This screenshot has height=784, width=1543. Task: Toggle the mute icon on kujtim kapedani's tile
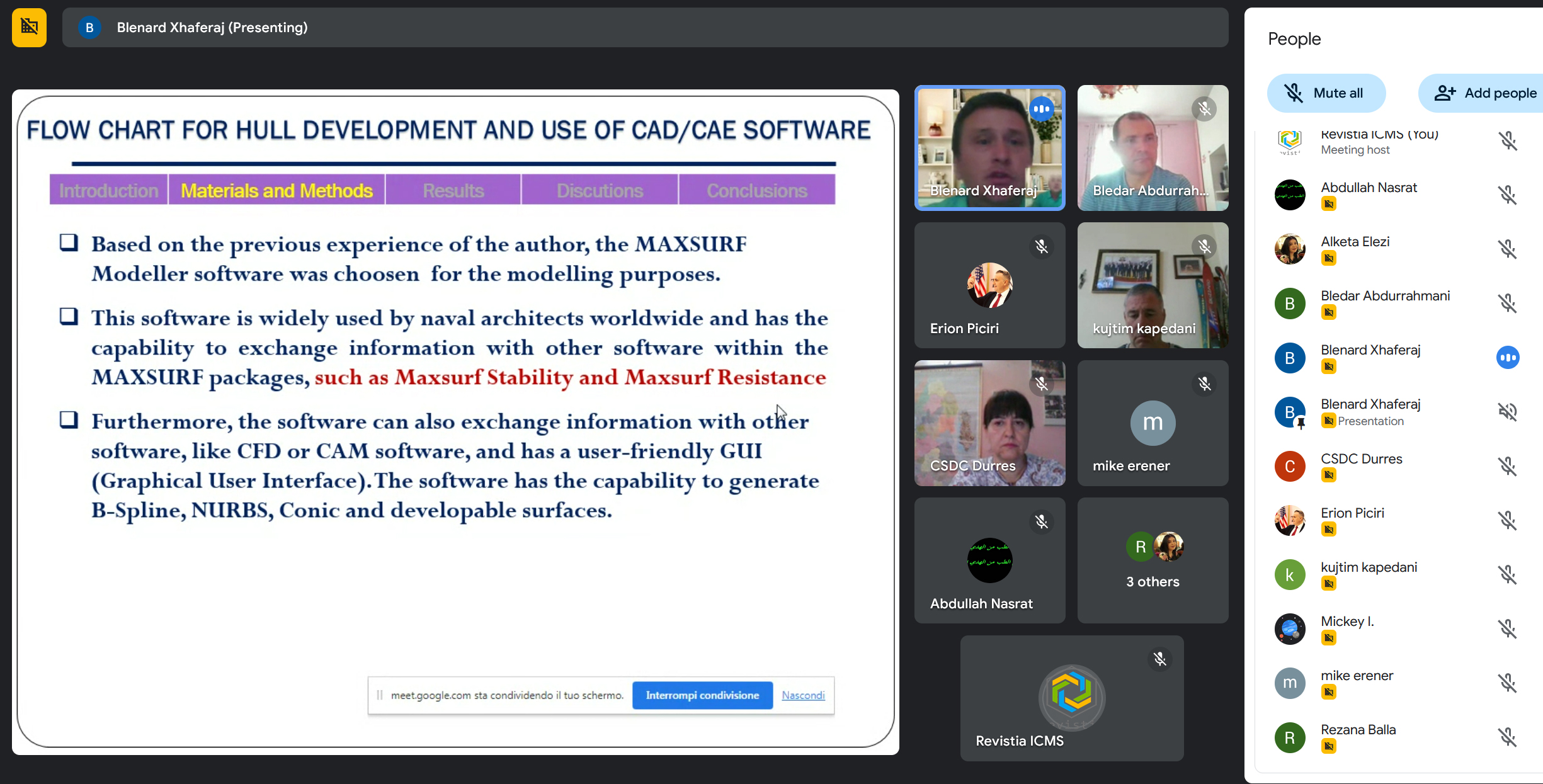1204,246
